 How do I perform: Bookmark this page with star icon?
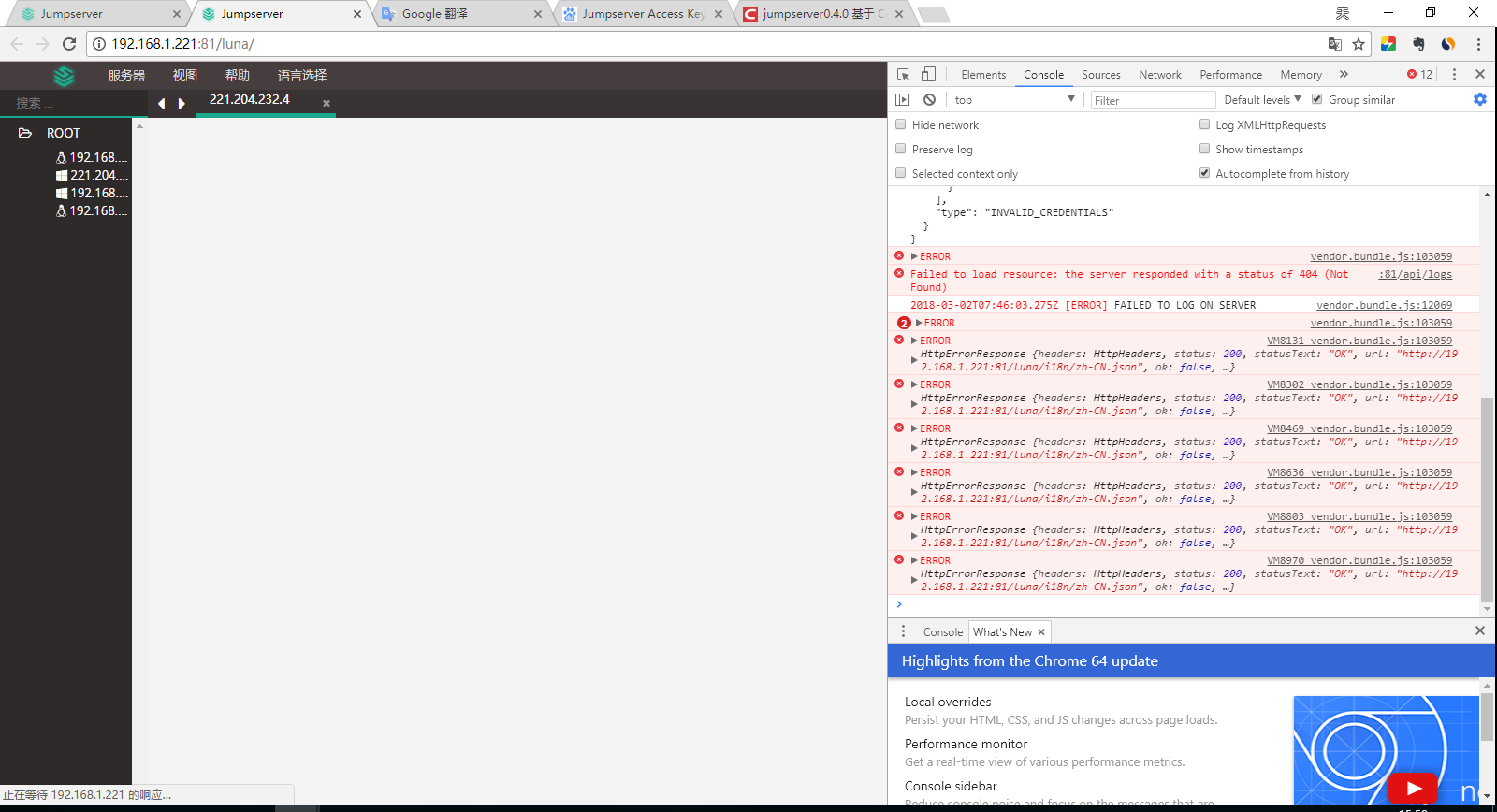[x=1359, y=44]
